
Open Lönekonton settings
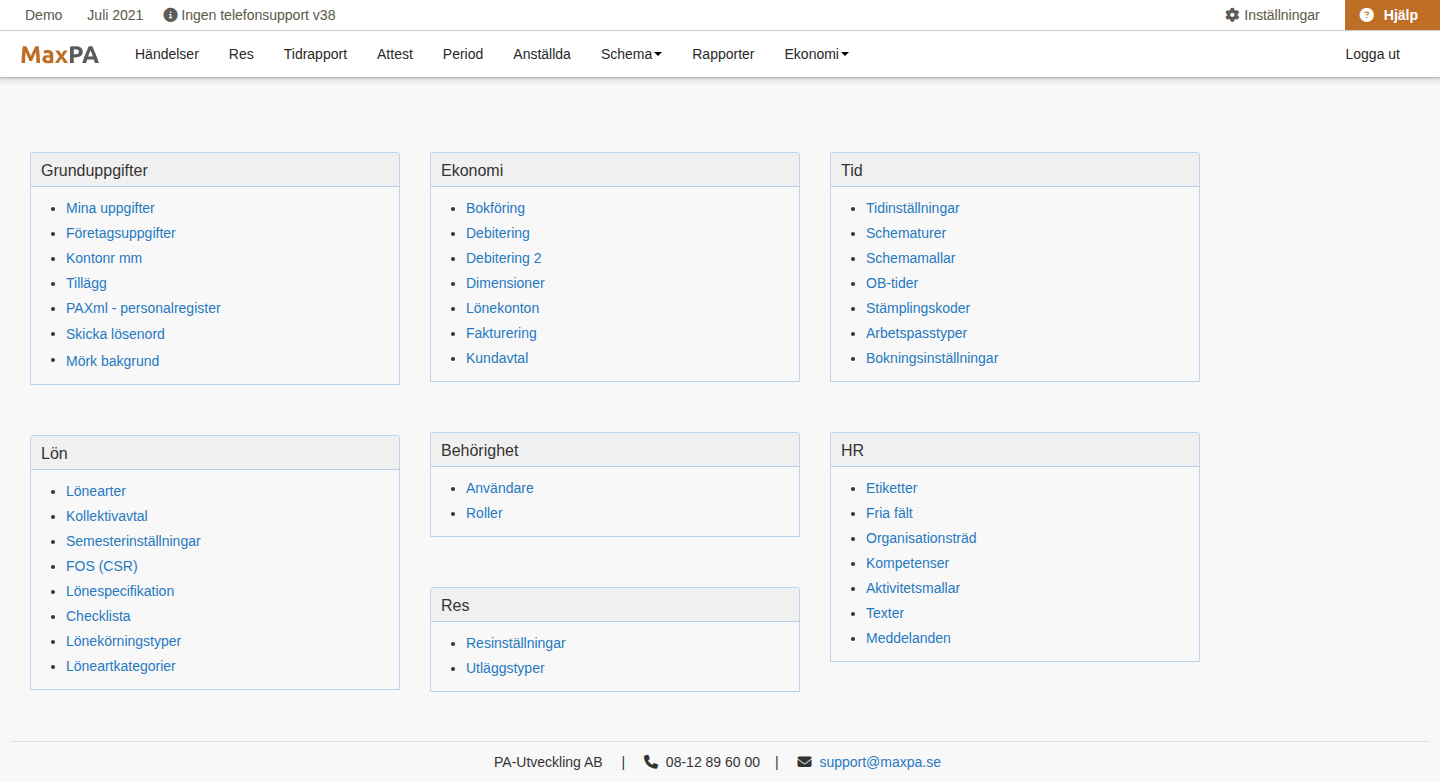tap(502, 308)
